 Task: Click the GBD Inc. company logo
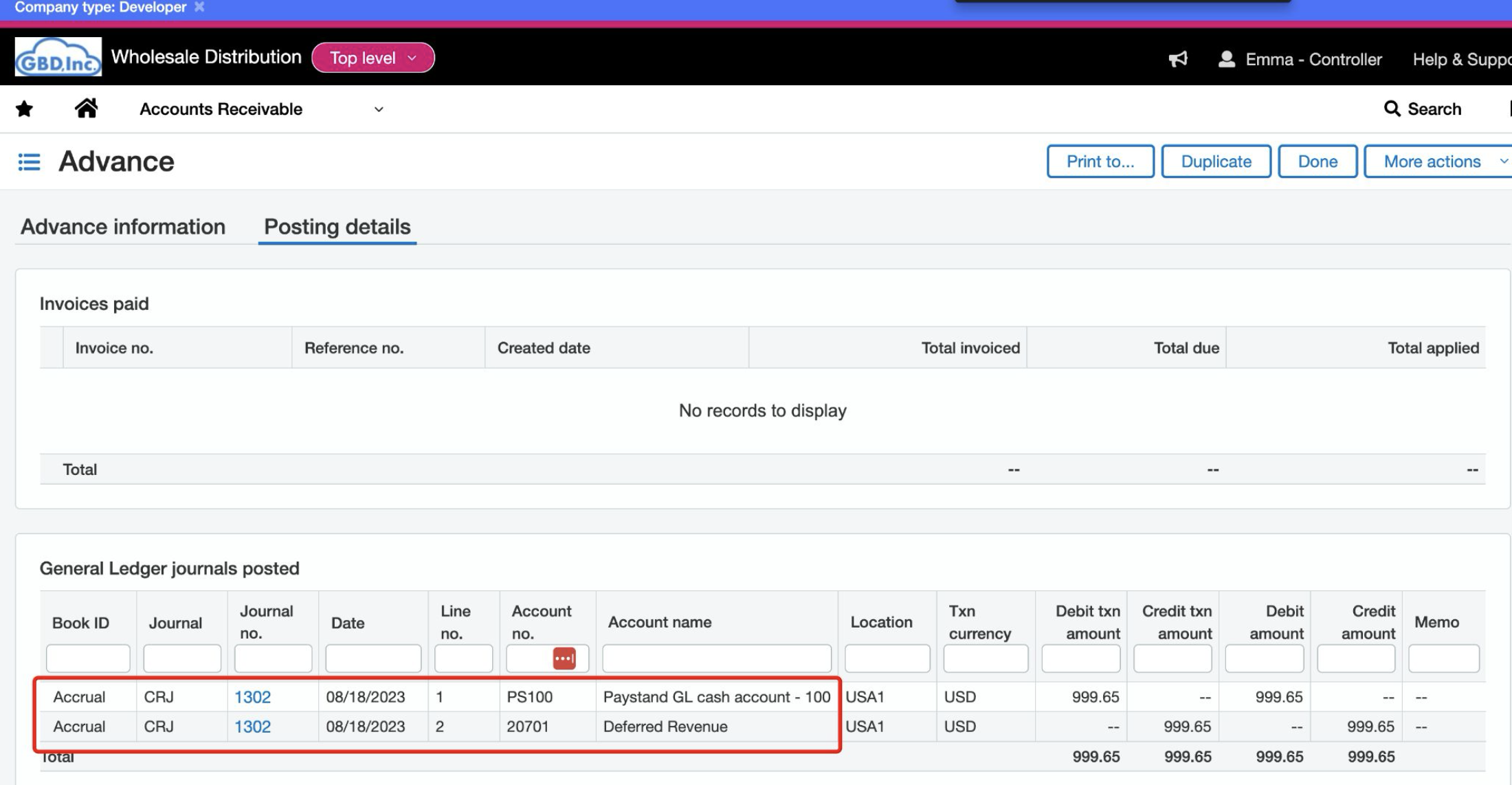58,56
